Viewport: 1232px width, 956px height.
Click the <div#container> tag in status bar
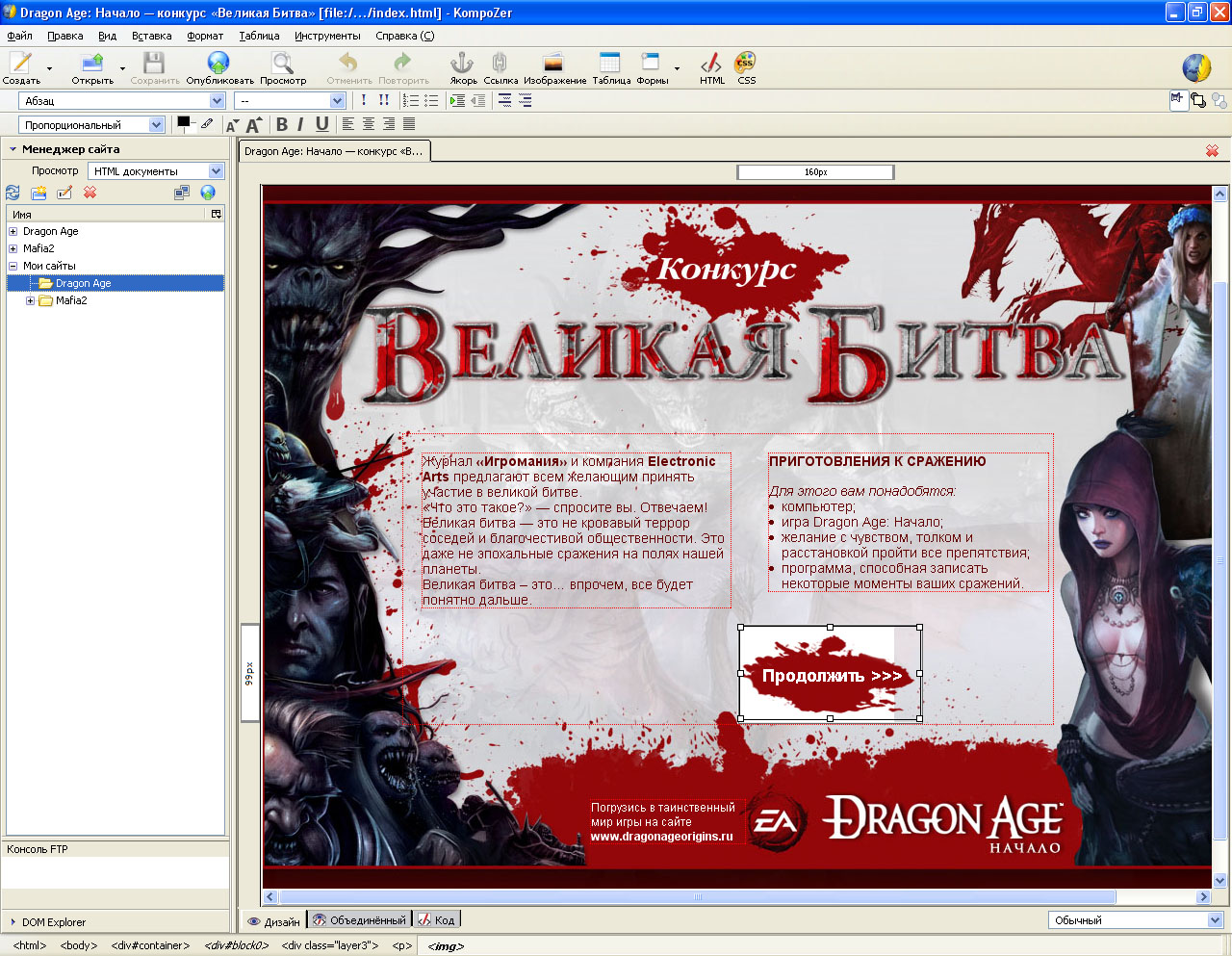[150, 945]
